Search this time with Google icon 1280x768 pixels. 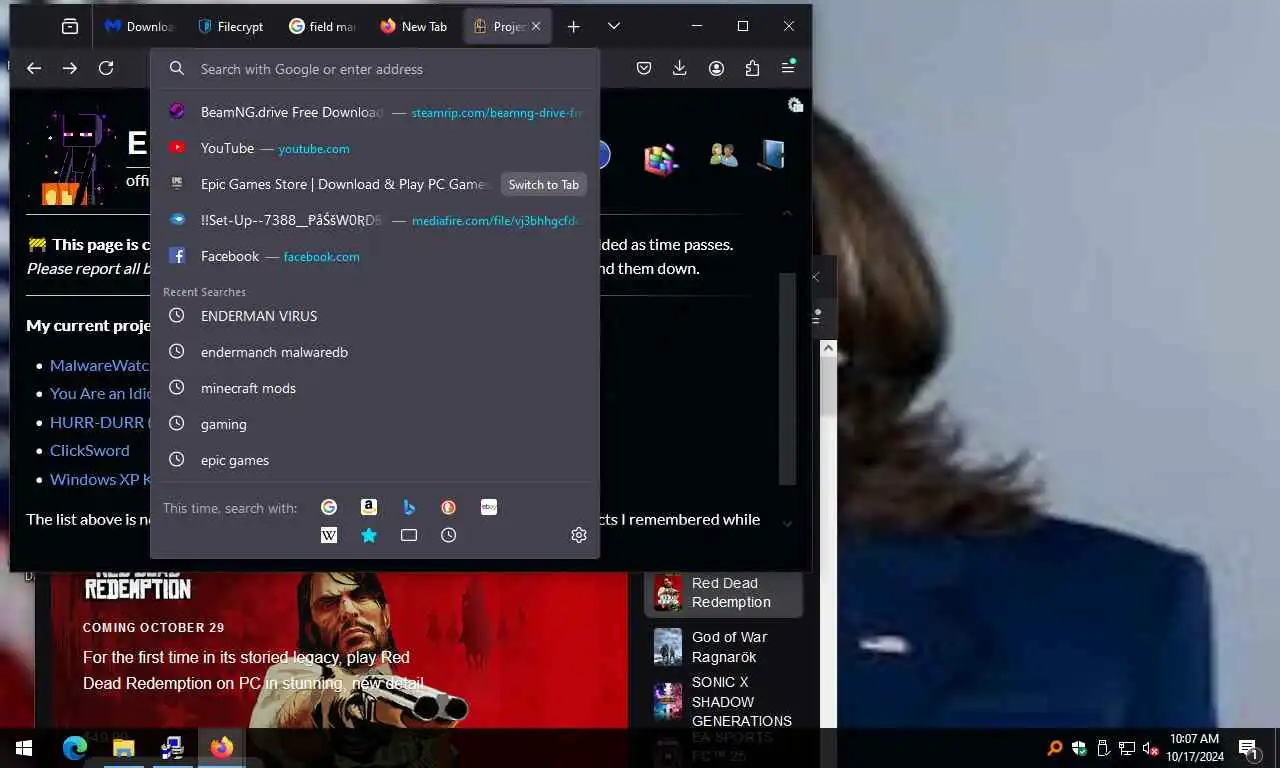coord(329,507)
